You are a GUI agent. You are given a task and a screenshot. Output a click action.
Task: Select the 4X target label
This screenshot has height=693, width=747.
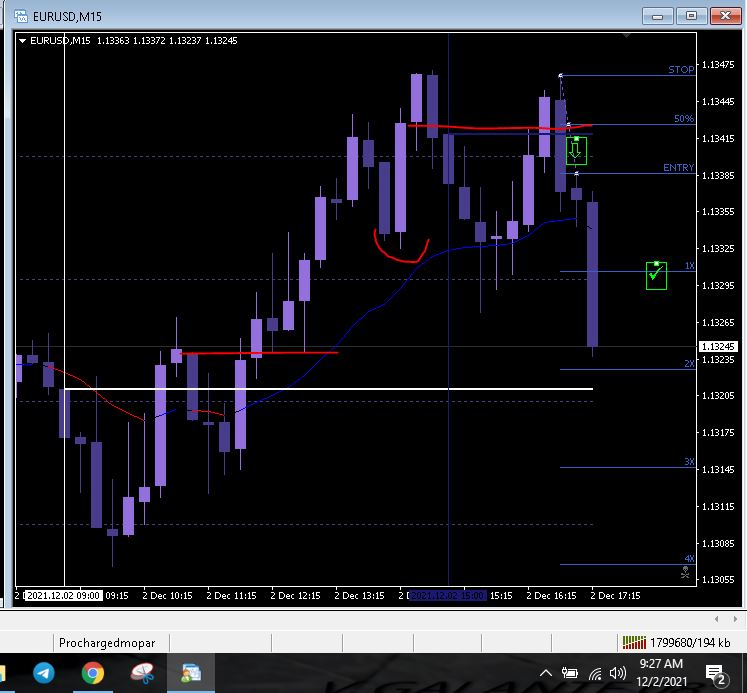tap(689, 559)
